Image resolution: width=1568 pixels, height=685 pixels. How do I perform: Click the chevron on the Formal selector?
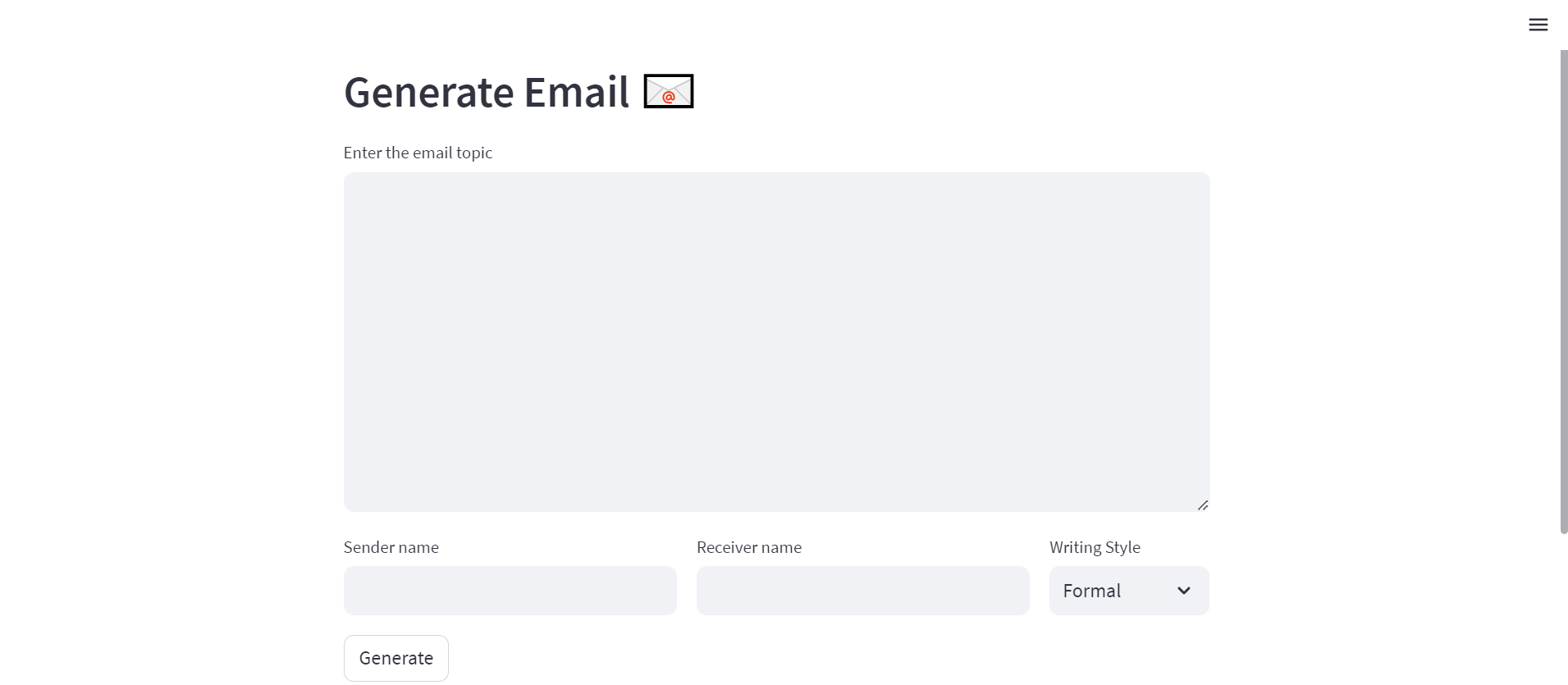[1184, 590]
